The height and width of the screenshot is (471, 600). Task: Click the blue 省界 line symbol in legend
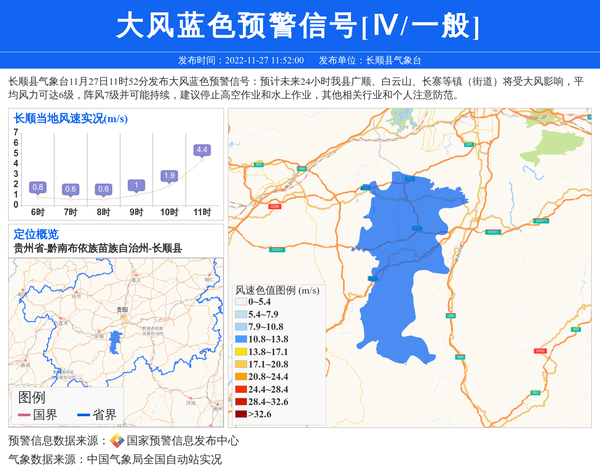(x=83, y=415)
